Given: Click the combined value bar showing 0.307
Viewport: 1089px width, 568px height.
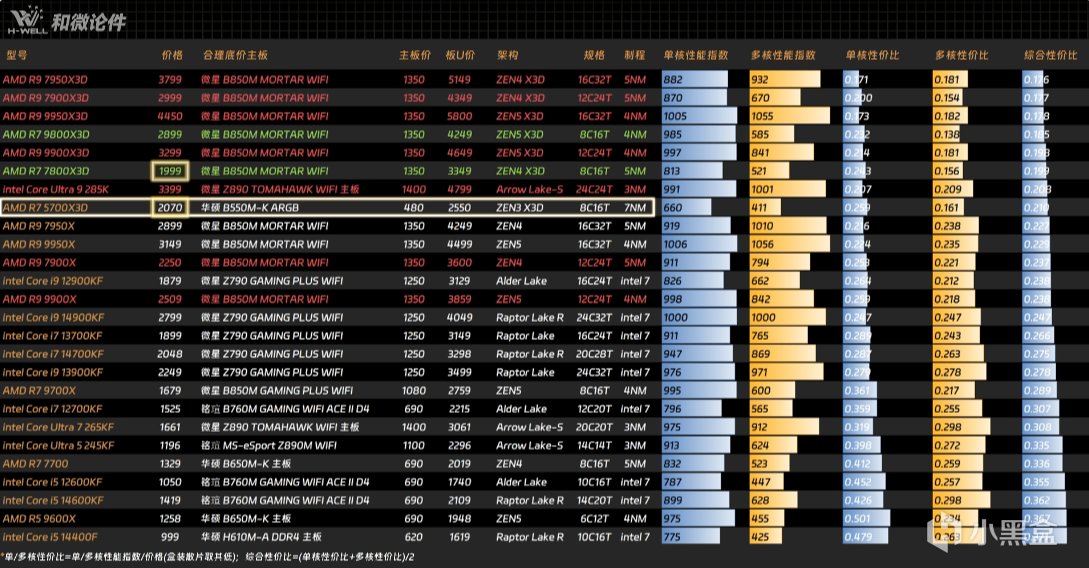Looking at the screenshot, I should pos(1040,408).
